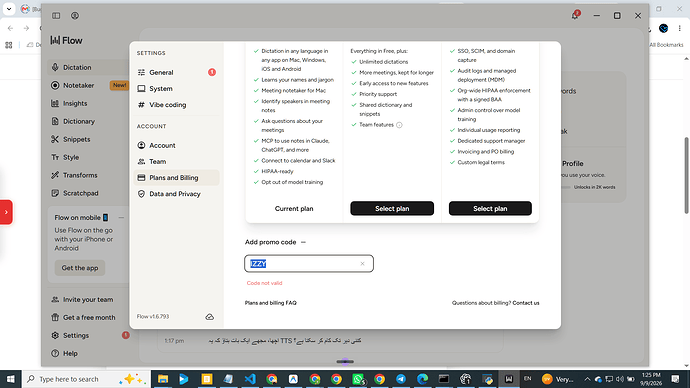690x388 pixels.
Task: Click the 'Code not valid' error text
Action: click(x=264, y=283)
